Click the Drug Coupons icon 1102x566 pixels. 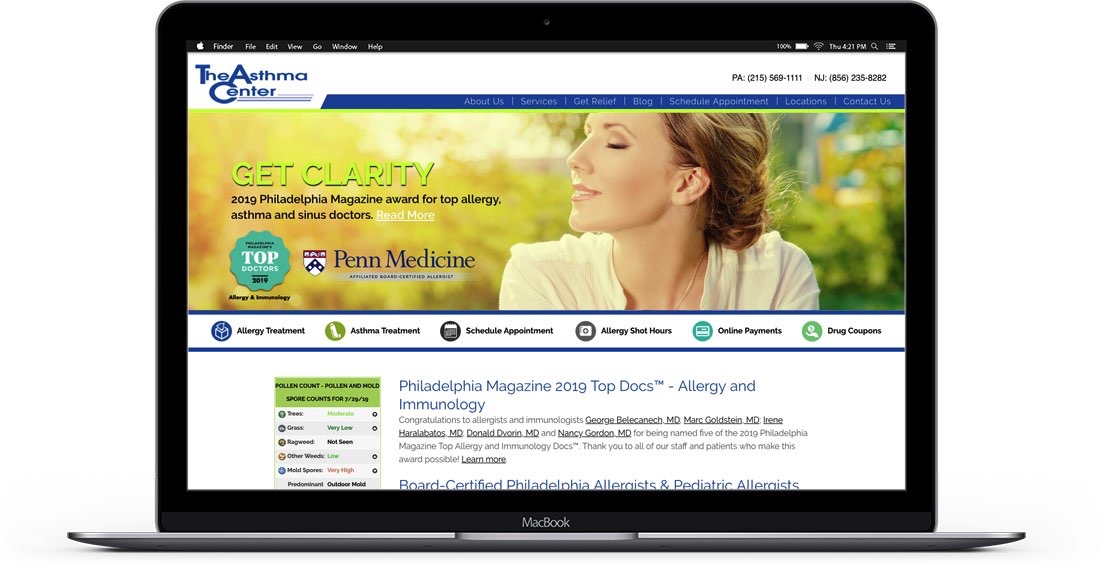pos(812,331)
